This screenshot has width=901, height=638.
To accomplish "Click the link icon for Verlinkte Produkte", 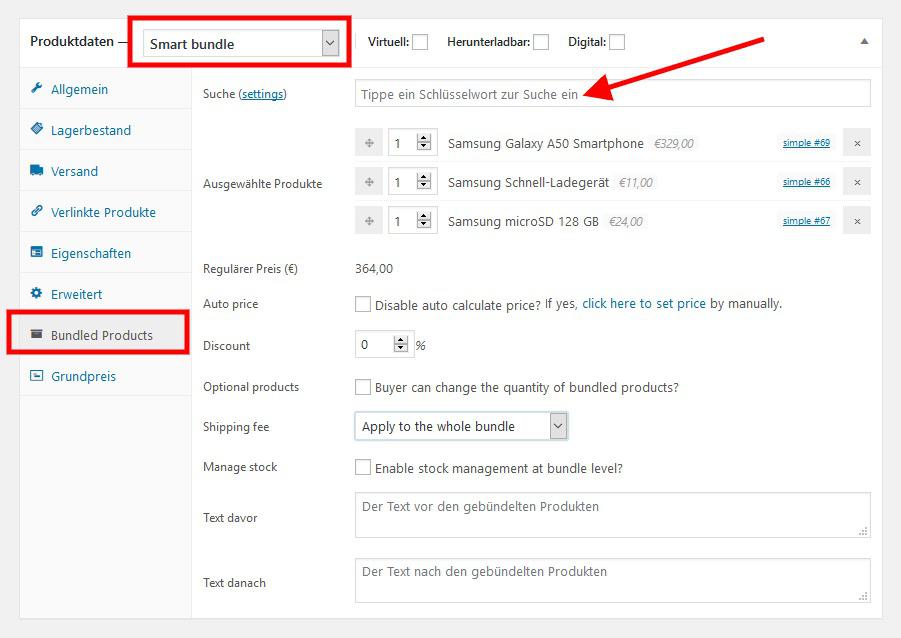I will point(37,212).
